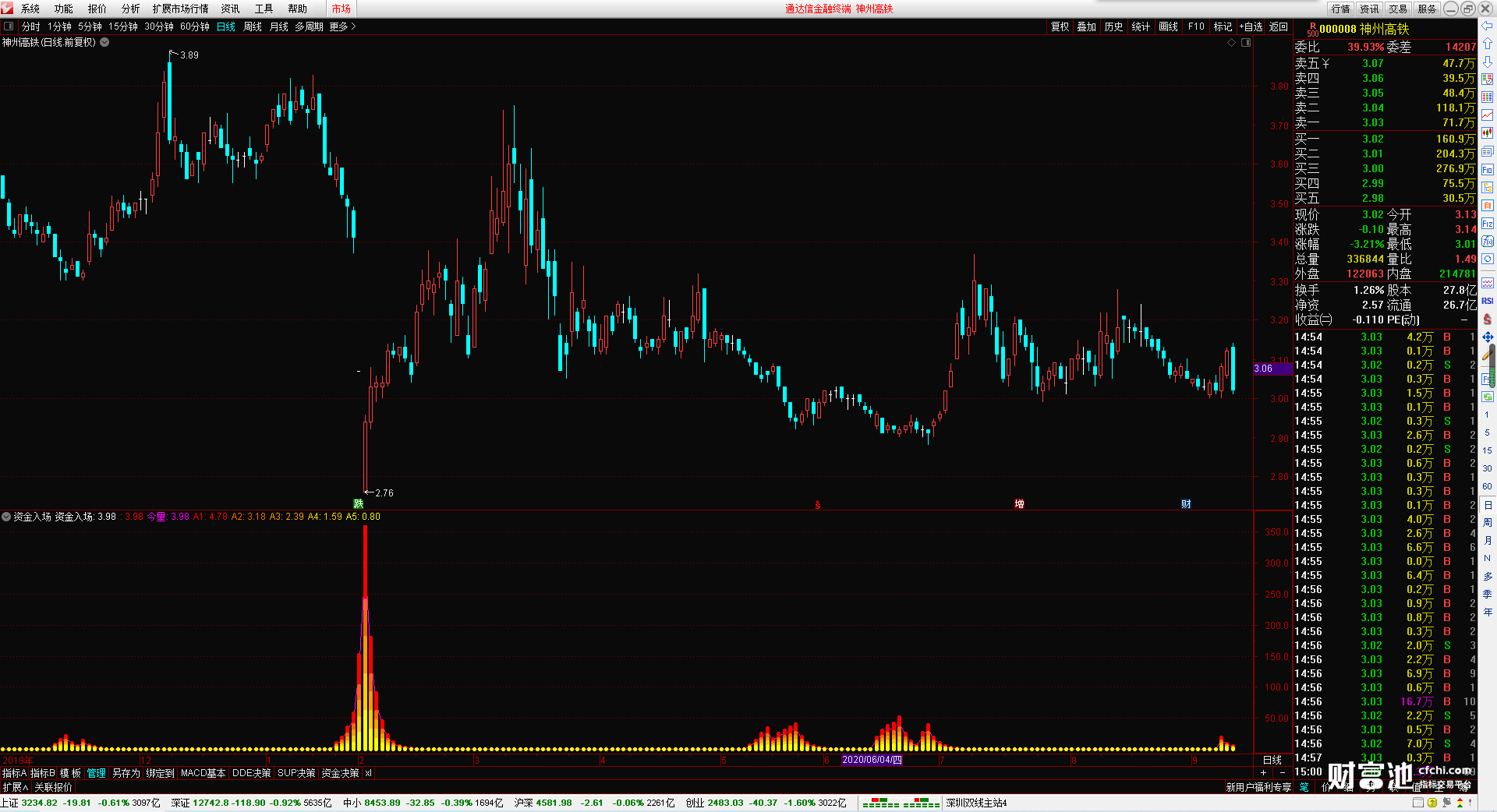Open the multi-window sidebar icon

click(x=1488, y=151)
